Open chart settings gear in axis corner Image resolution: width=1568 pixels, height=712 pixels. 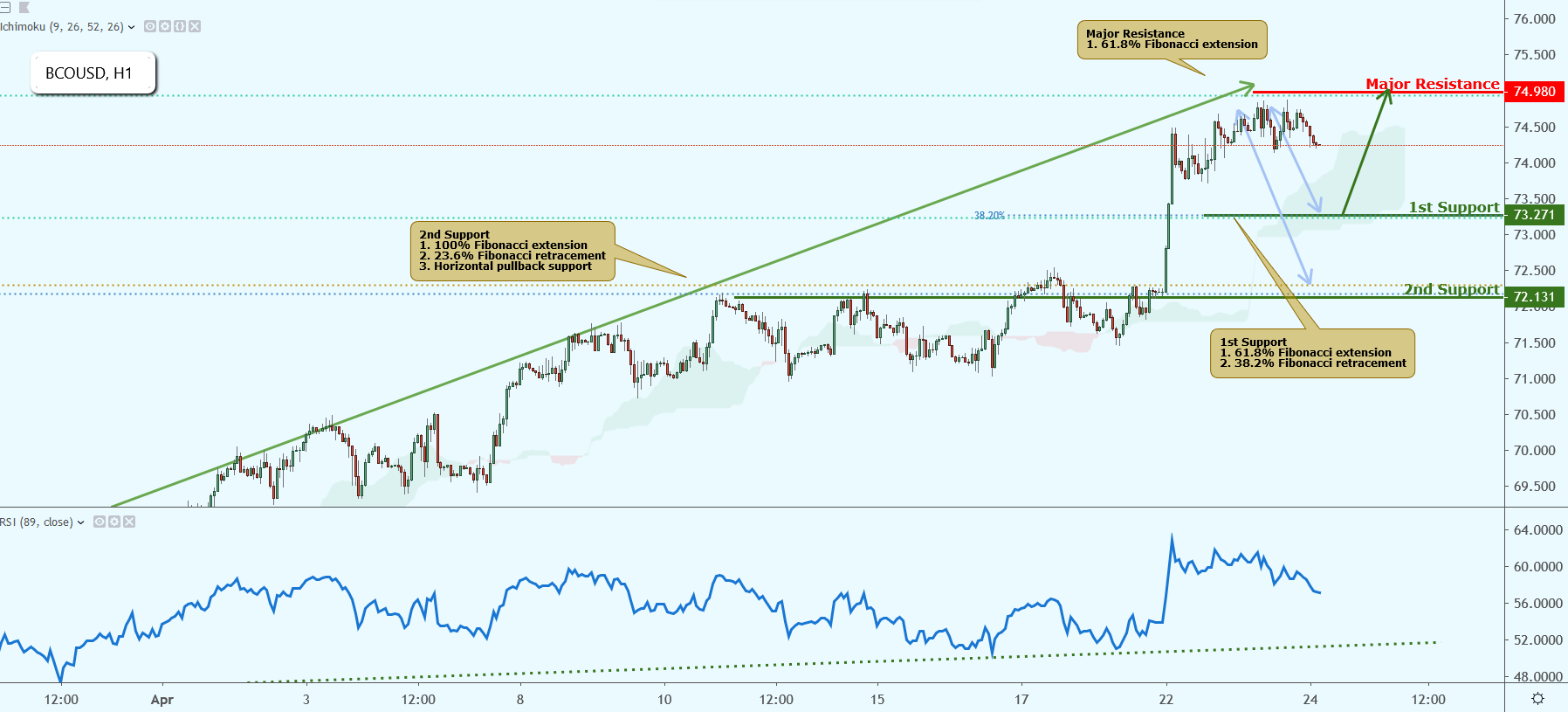[x=1537, y=699]
